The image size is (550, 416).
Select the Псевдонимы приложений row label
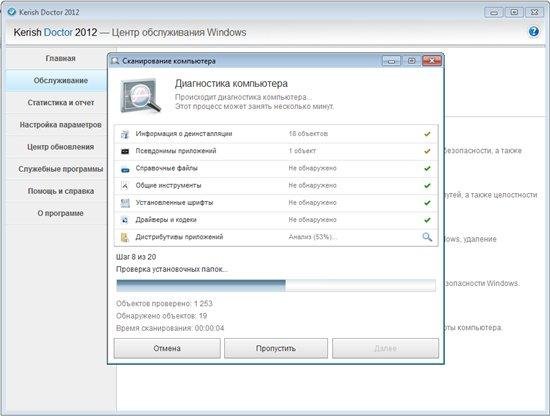[176, 151]
